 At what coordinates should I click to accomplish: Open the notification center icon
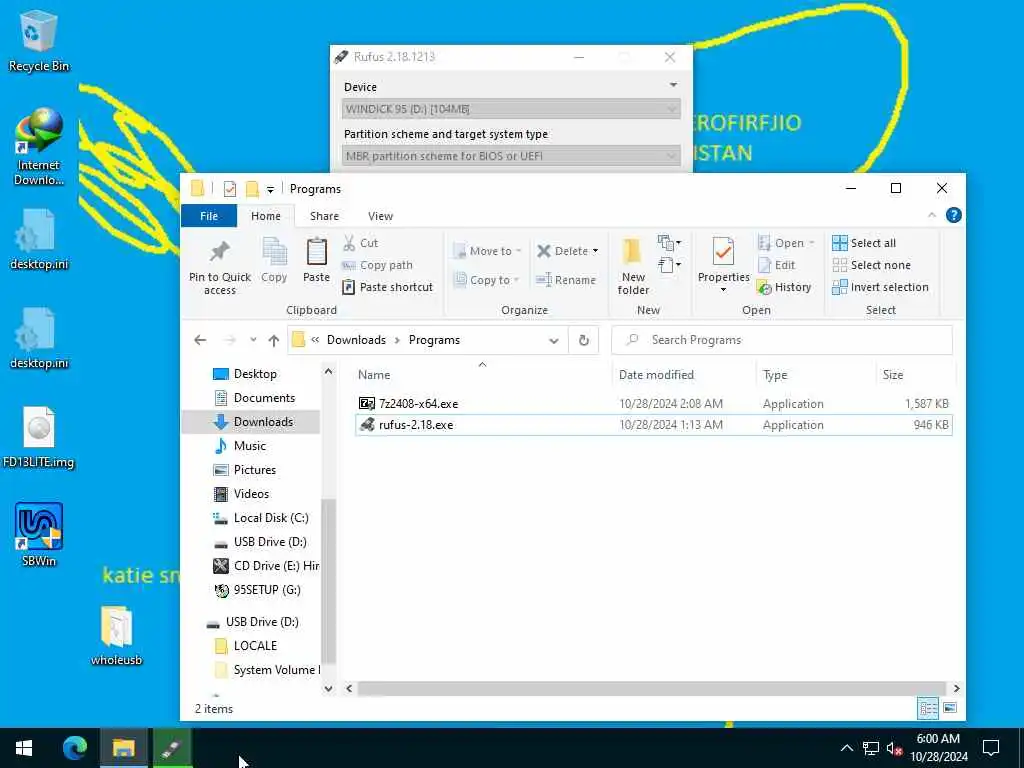click(x=991, y=748)
